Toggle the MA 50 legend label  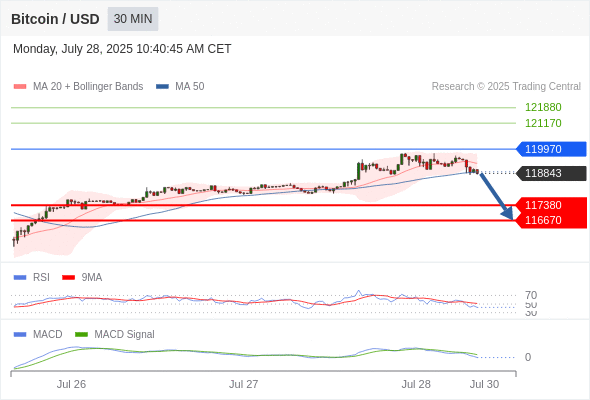pyautogui.click(x=190, y=87)
